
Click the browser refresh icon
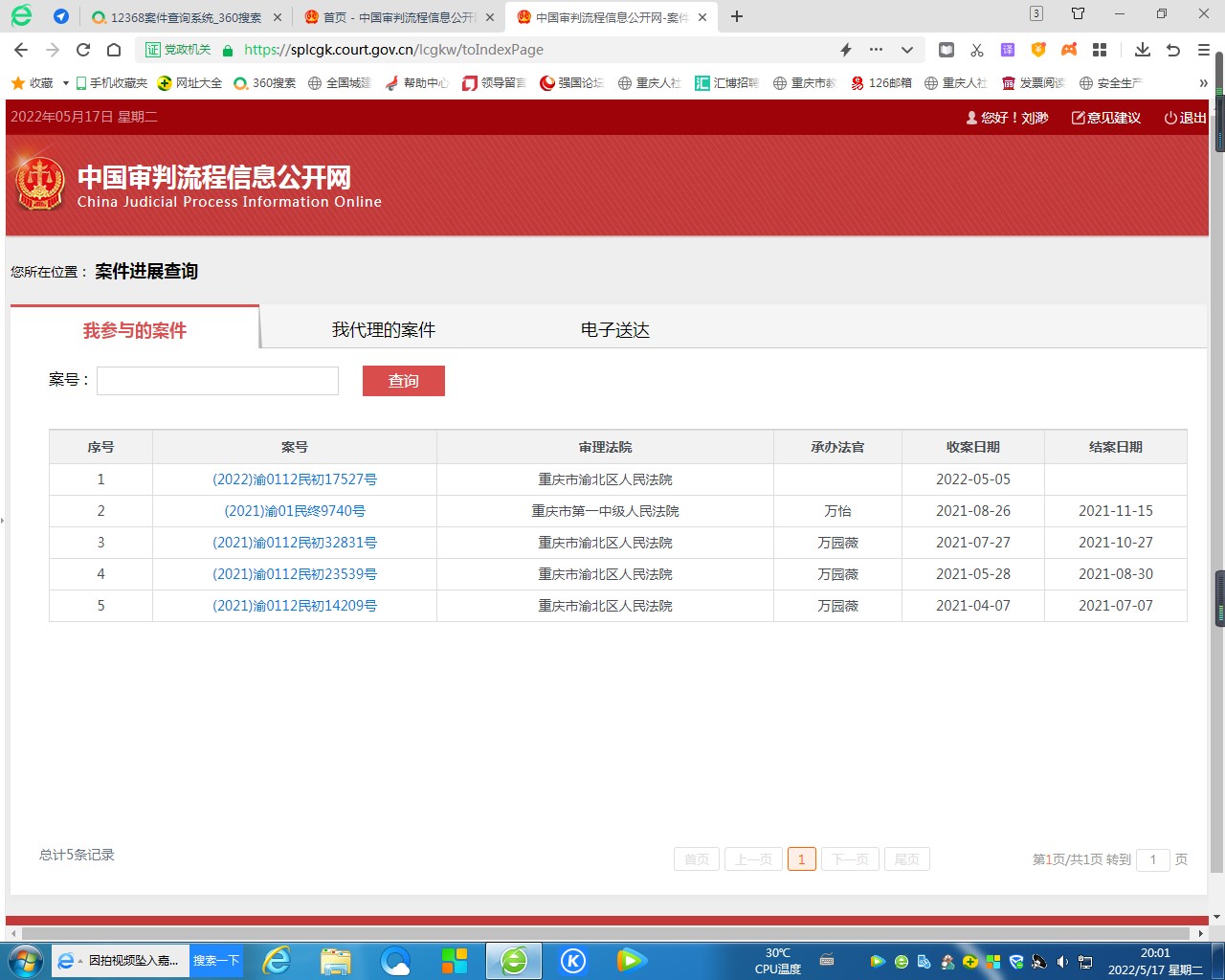pos(83,50)
